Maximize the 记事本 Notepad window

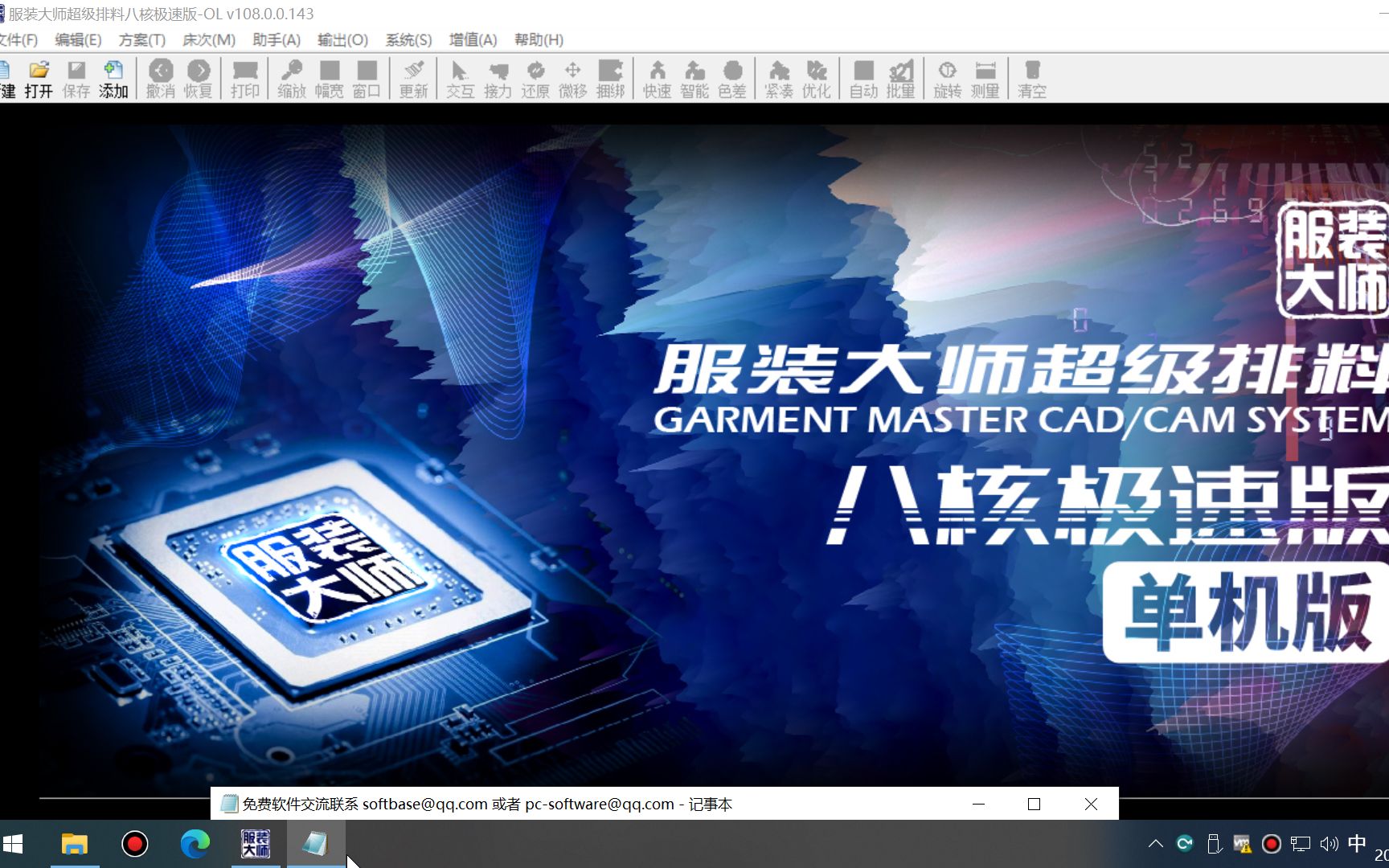click(x=1035, y=804)
